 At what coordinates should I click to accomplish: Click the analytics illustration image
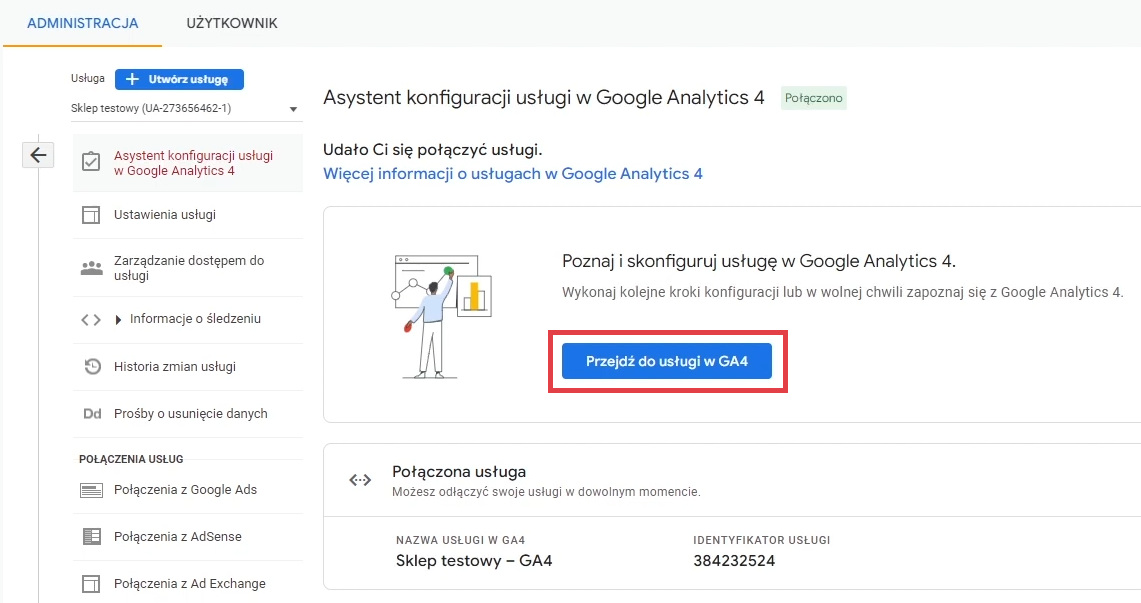point(442,316)
